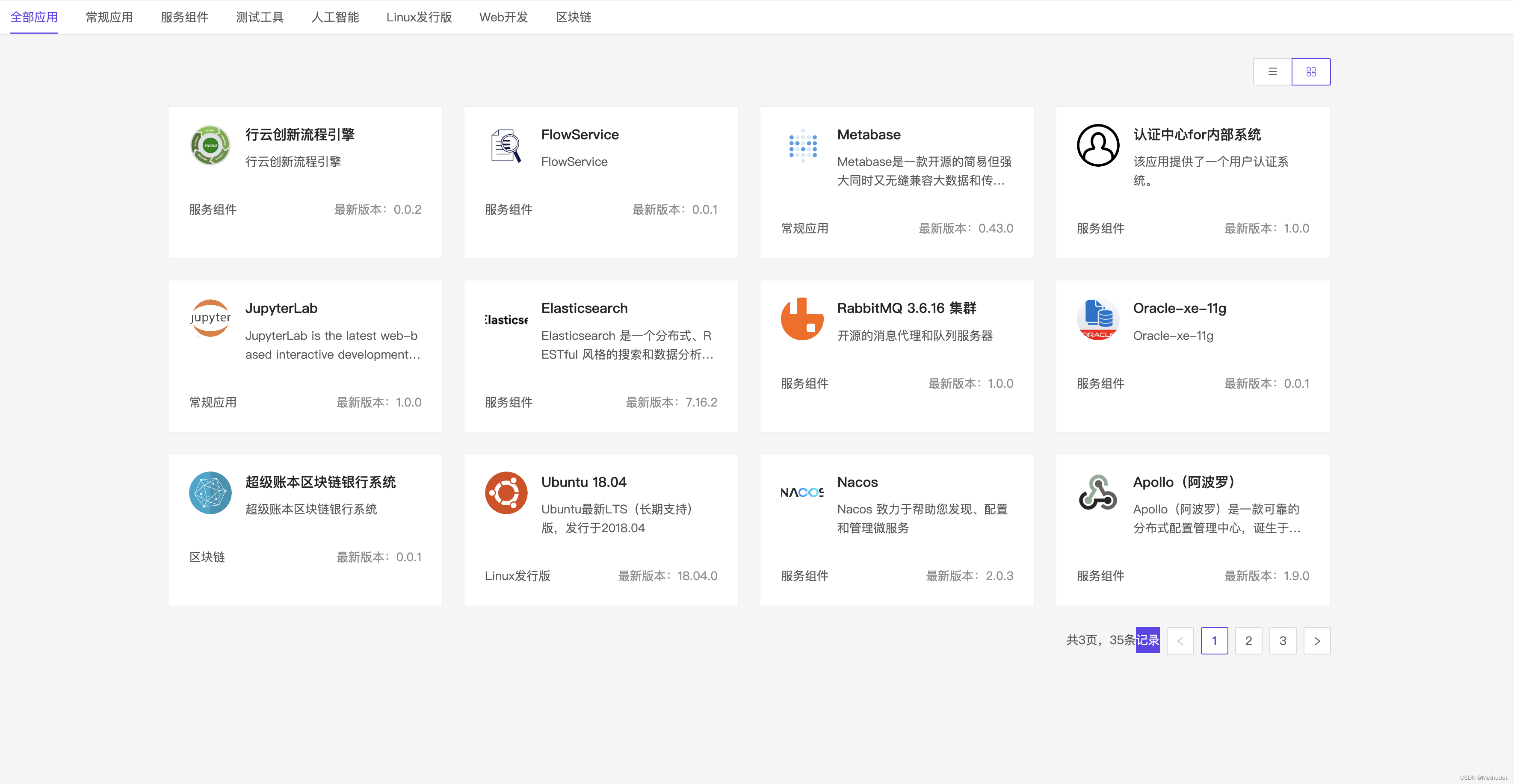Select the 常规应用 tab

[109, 17]
